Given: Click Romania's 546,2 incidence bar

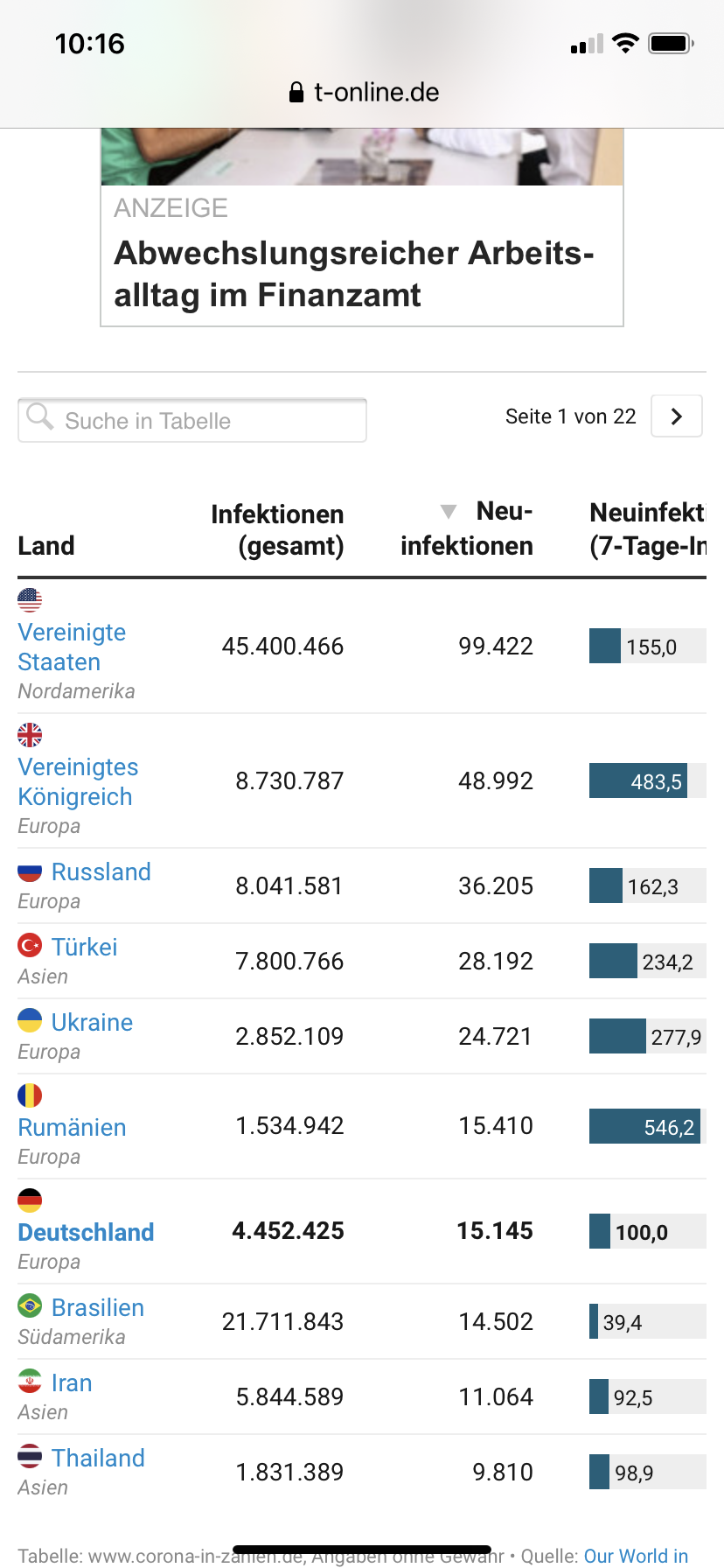Looking at the screenshot, I should coord(644,1126).
